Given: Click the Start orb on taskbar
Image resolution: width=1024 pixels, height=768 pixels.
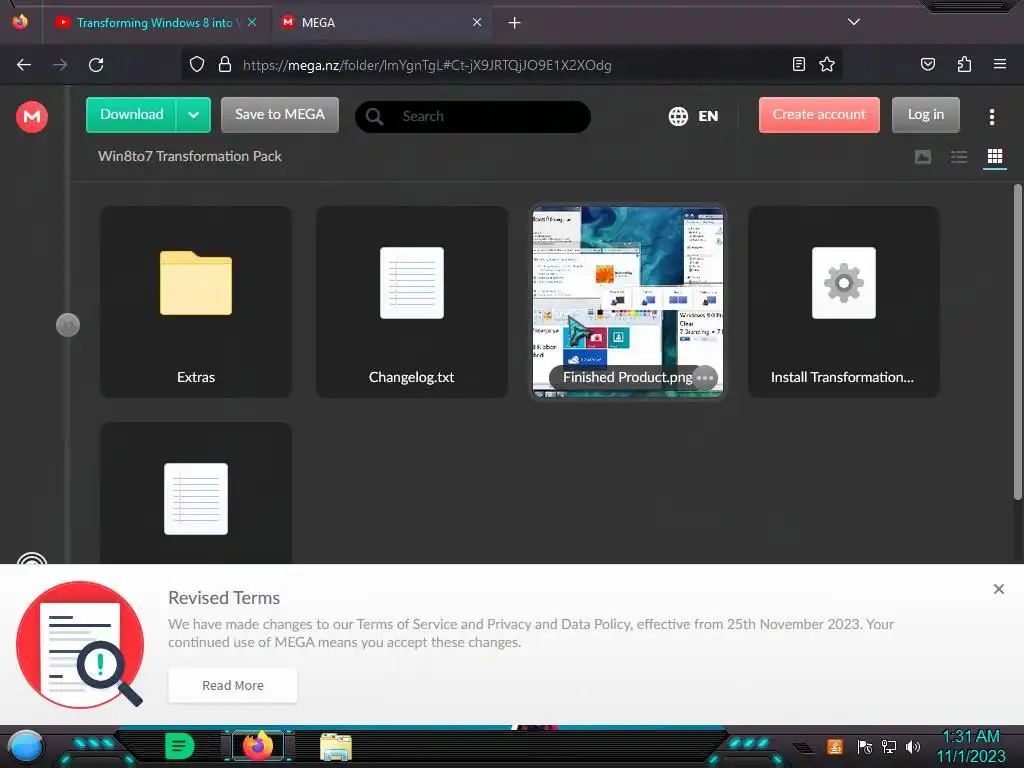Looking at the screenshot, I should point(26,746).
